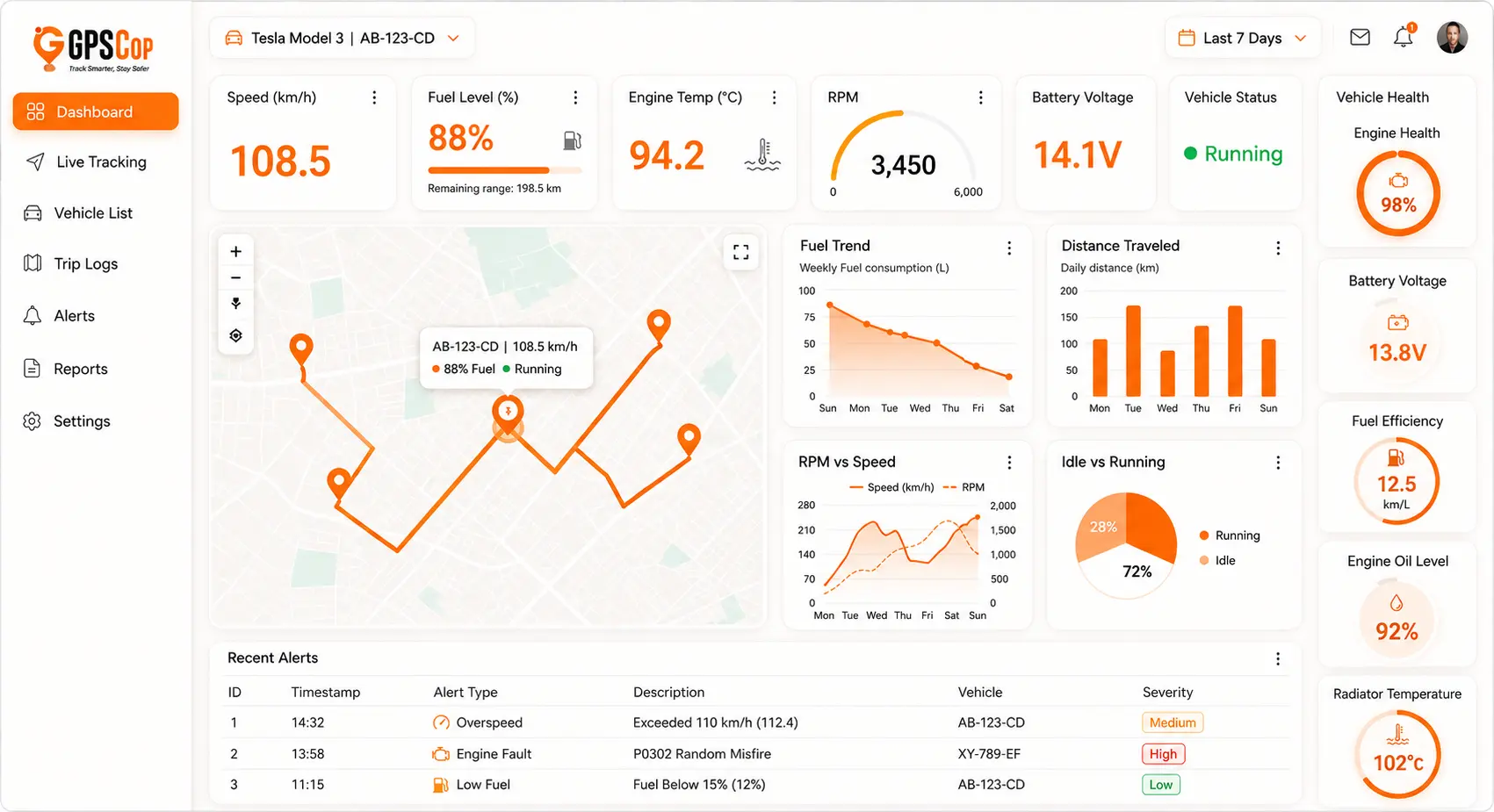Click the map street-view pin icon
1494x812 pixels.
[x=235, y=304]
